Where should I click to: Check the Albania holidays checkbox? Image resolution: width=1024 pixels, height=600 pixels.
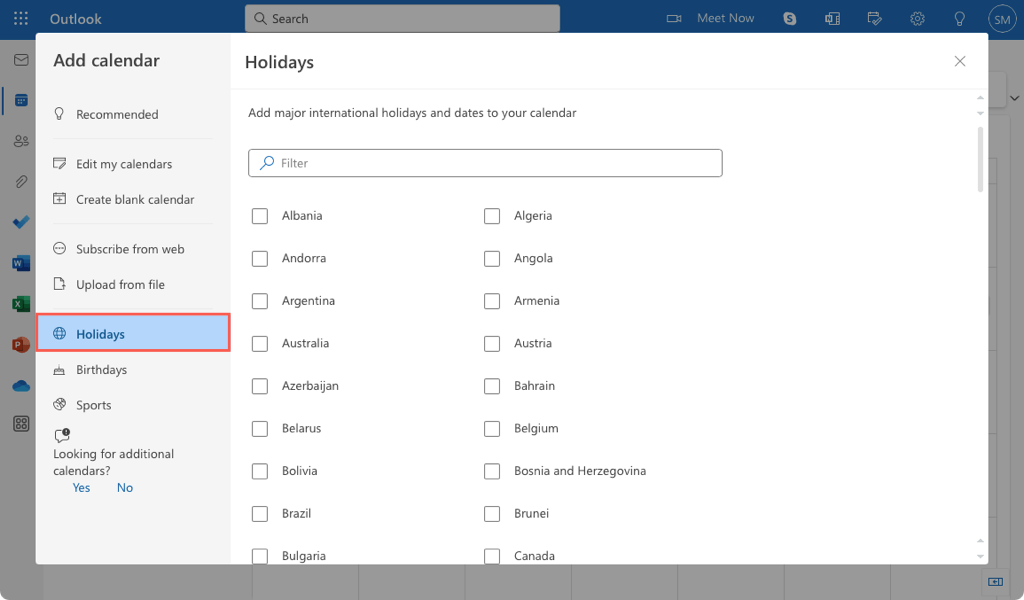point(260,216)
